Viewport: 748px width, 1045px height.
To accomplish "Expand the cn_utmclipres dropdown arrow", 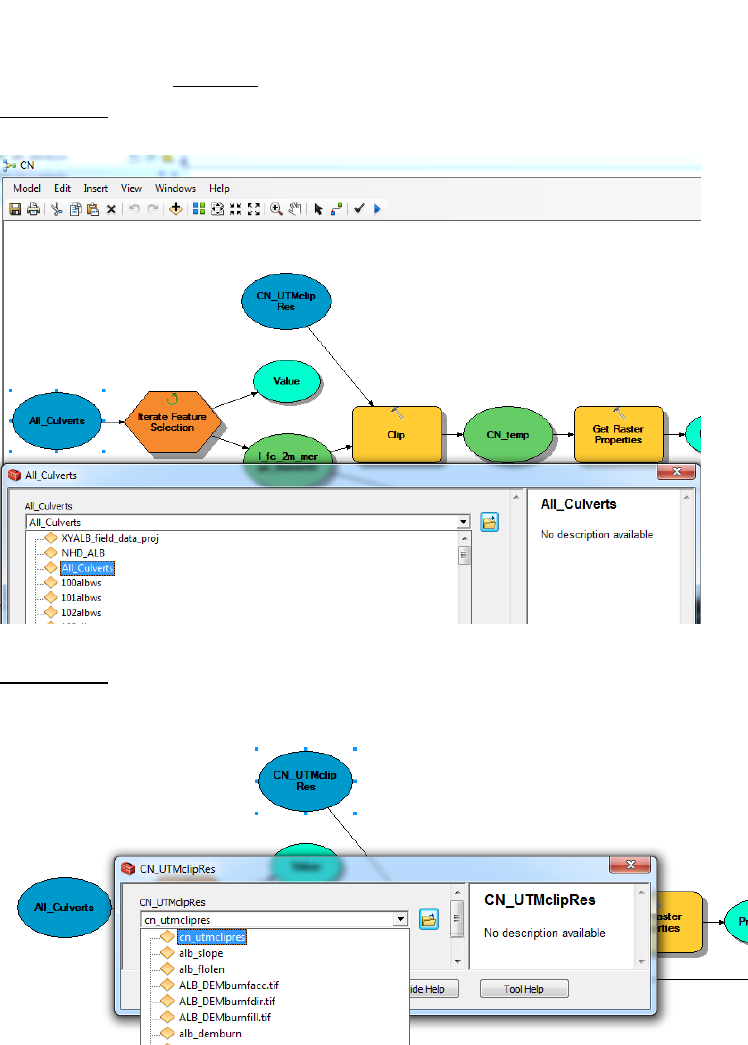I will (401, 920).
